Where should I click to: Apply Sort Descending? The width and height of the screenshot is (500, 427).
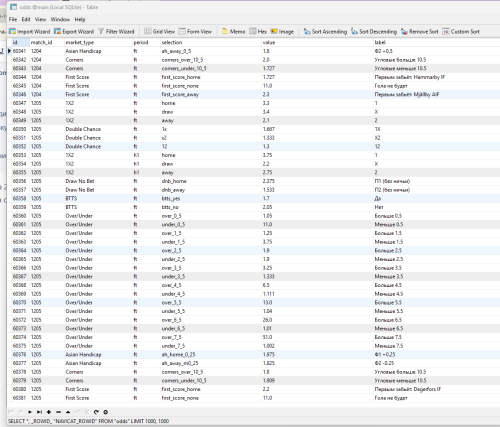pos(374,32)
